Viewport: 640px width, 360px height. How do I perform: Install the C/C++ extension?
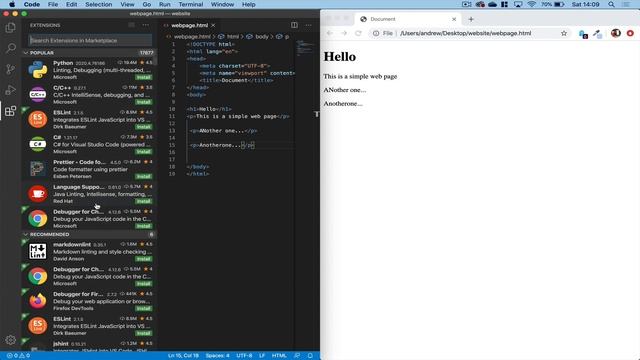tap(144, 102)
